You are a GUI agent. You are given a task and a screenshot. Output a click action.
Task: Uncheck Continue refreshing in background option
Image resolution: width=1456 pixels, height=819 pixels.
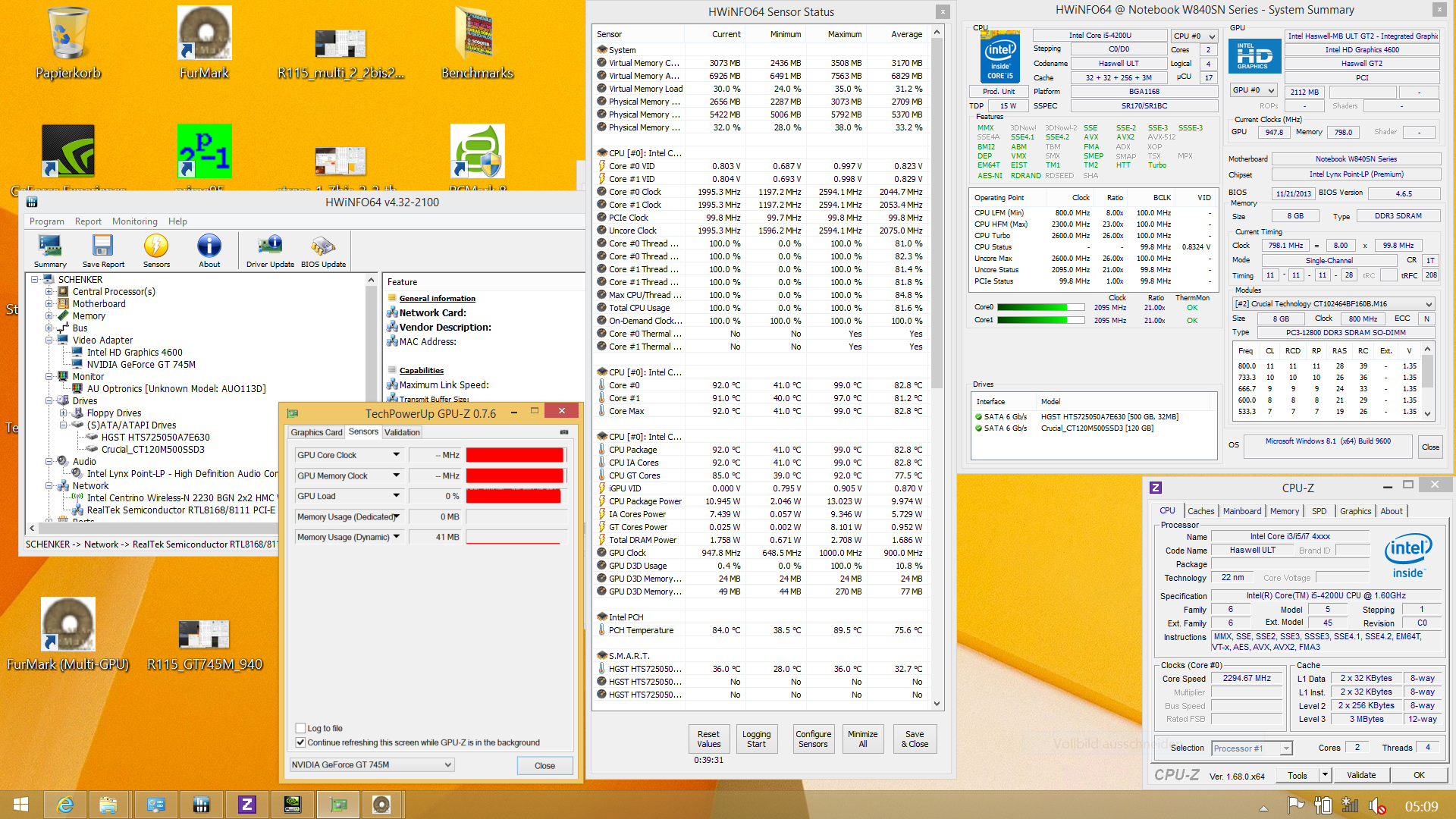point(301,742)
